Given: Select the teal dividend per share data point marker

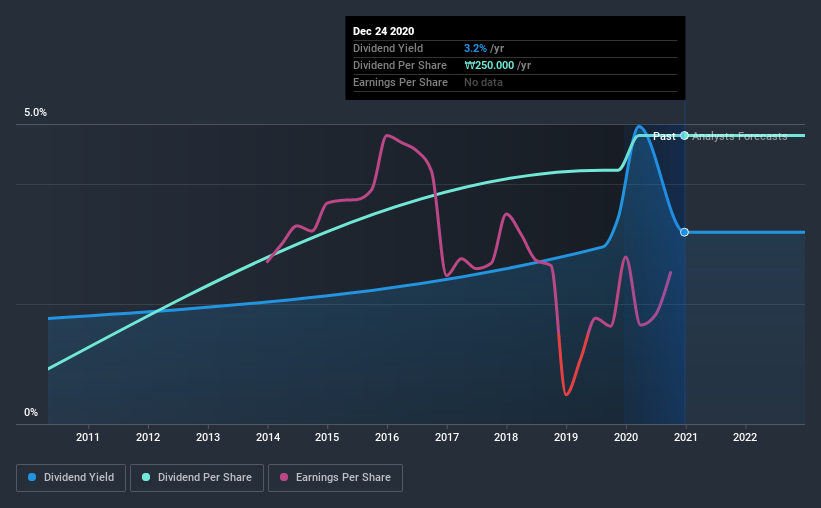Looking at the screenshot, I should tap(684, 136).
